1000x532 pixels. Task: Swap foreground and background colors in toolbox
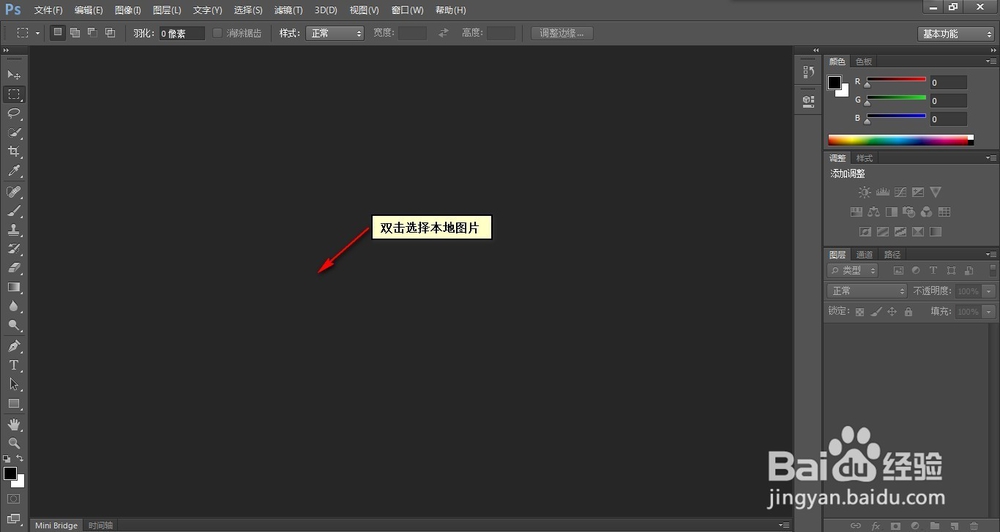click(20, 458)
